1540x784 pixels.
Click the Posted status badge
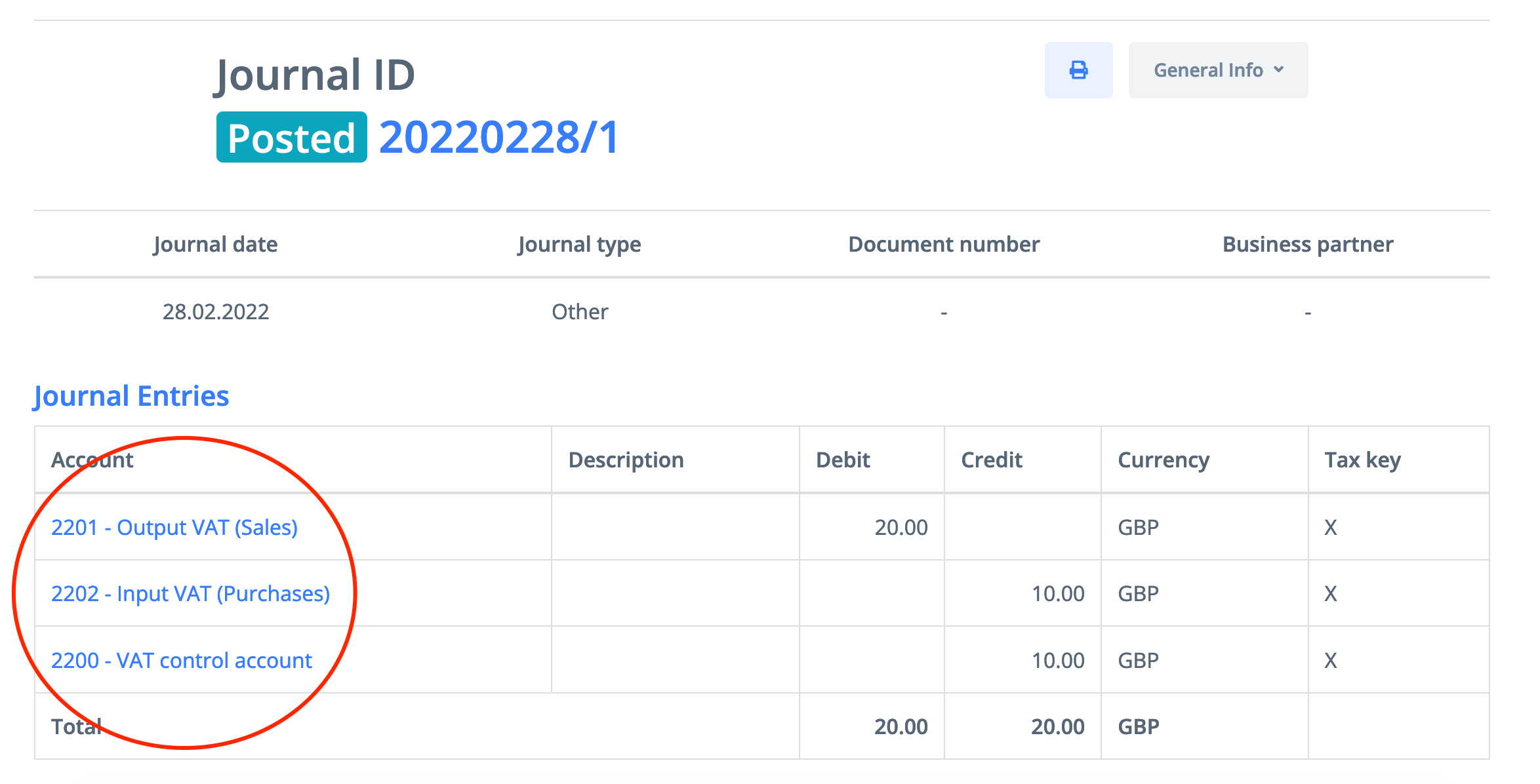point(291,138)
